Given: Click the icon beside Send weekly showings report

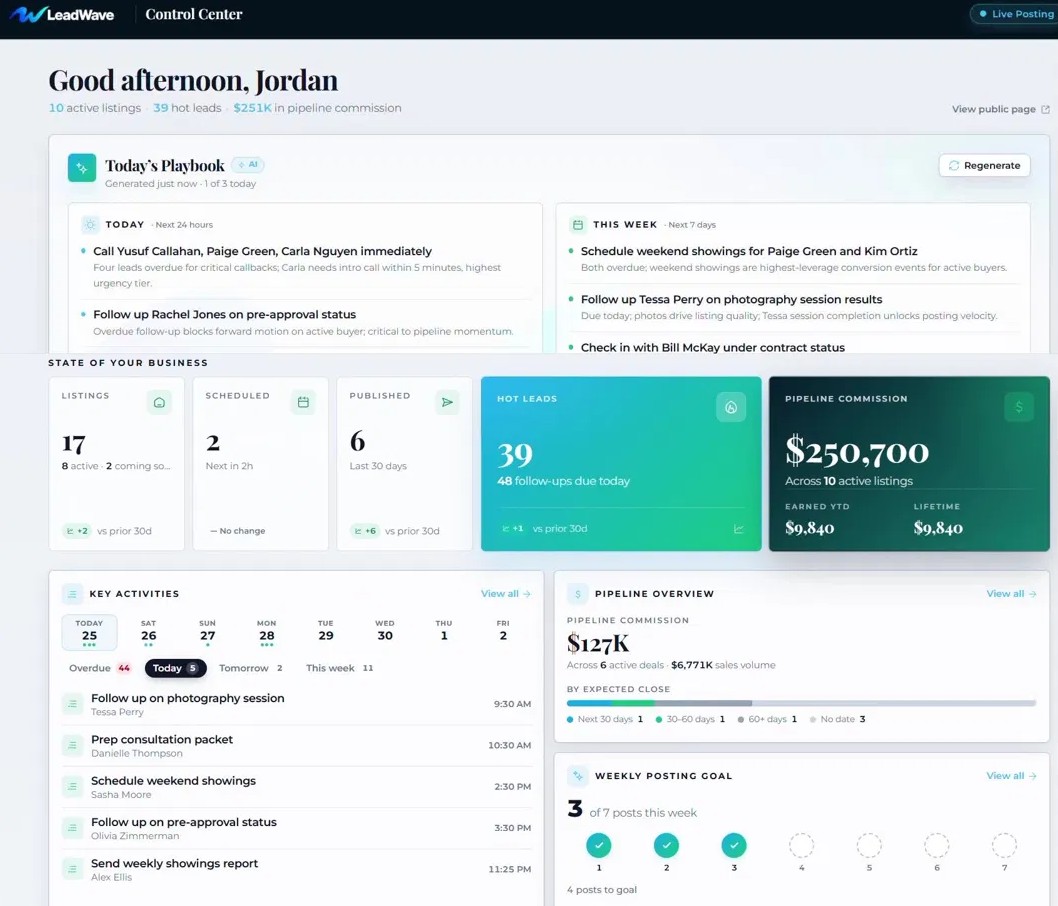Looking at the screenshot, I should pos(72,869).
